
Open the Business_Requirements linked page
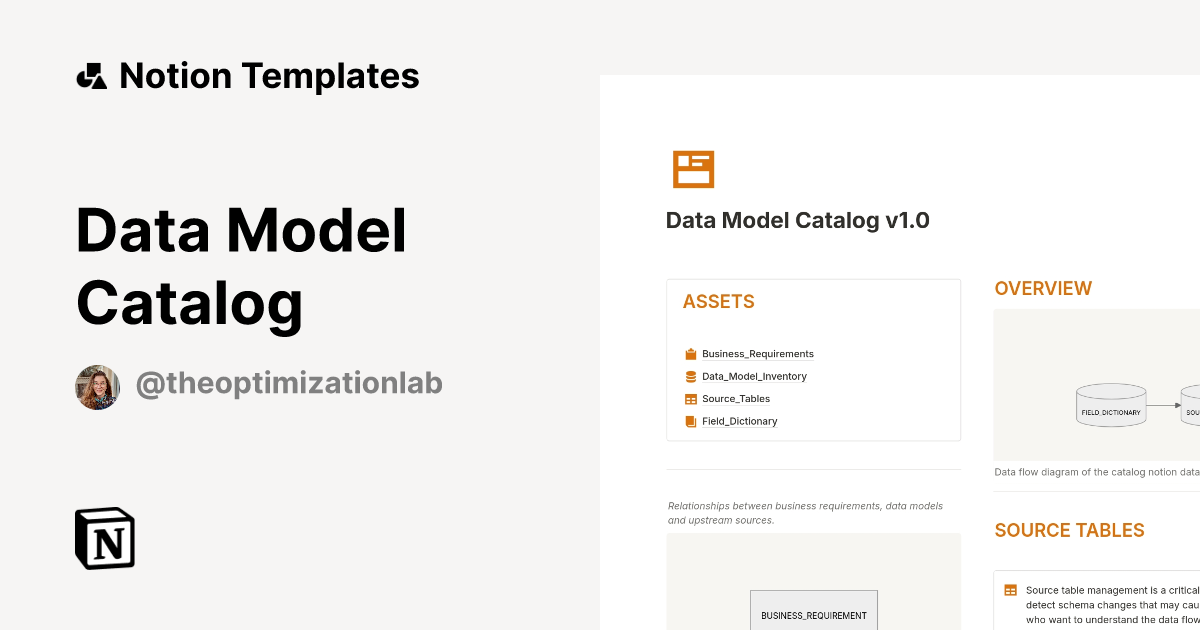coord(758,353)
